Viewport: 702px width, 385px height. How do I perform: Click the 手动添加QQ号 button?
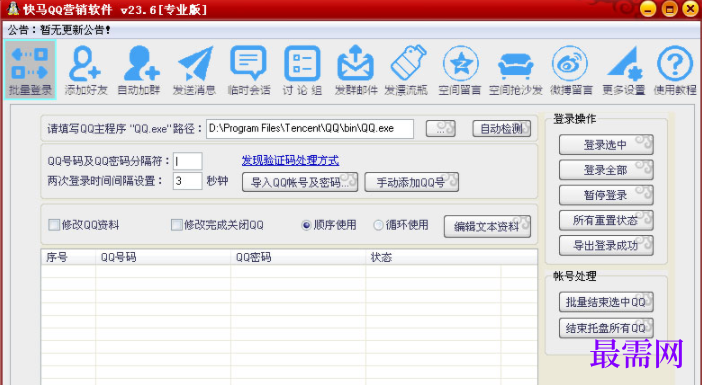pyautogui.click(x=411, y=182)
